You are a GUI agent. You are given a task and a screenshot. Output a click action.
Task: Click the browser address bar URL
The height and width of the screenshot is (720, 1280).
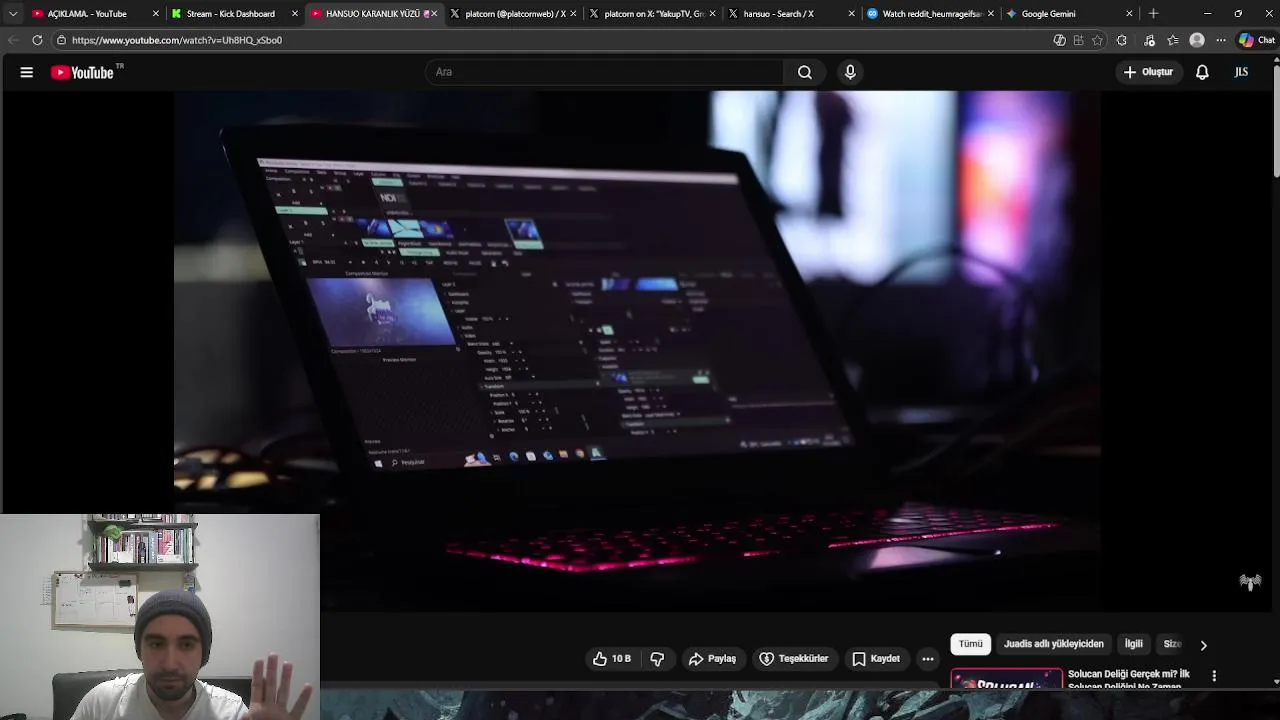pos(177,40)
